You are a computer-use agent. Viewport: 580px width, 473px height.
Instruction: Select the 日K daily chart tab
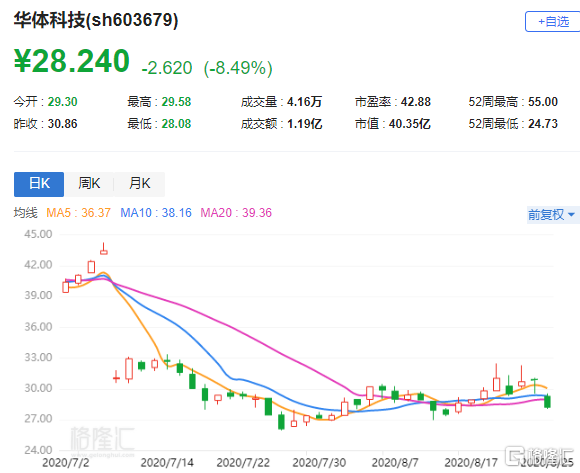39,184
